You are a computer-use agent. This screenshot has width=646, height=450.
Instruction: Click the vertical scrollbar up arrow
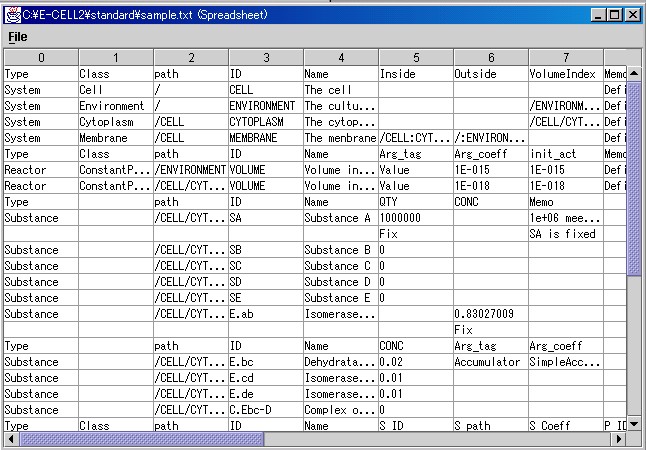pos(634,57)
